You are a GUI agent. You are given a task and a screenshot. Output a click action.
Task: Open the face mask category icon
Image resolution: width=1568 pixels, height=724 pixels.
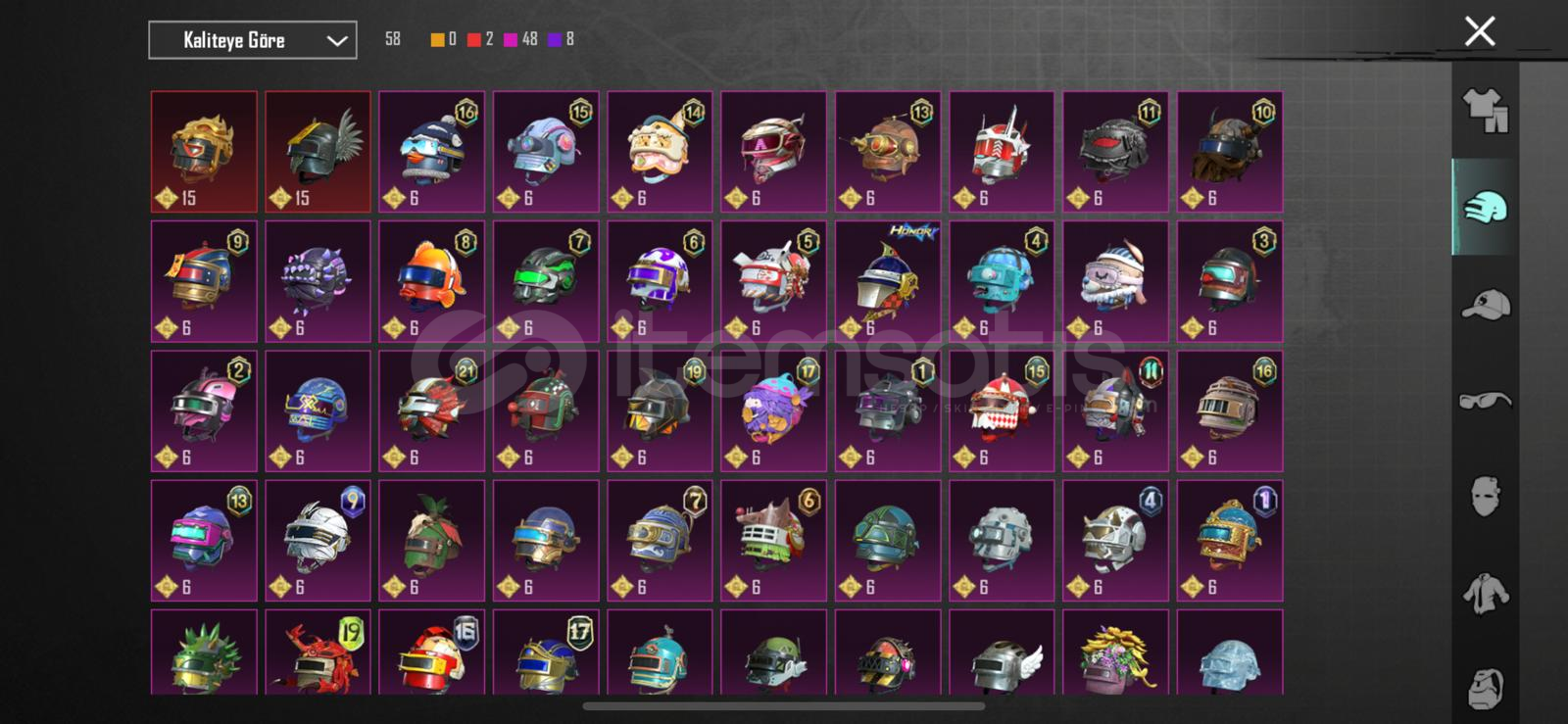click(x=1485, y=497)
